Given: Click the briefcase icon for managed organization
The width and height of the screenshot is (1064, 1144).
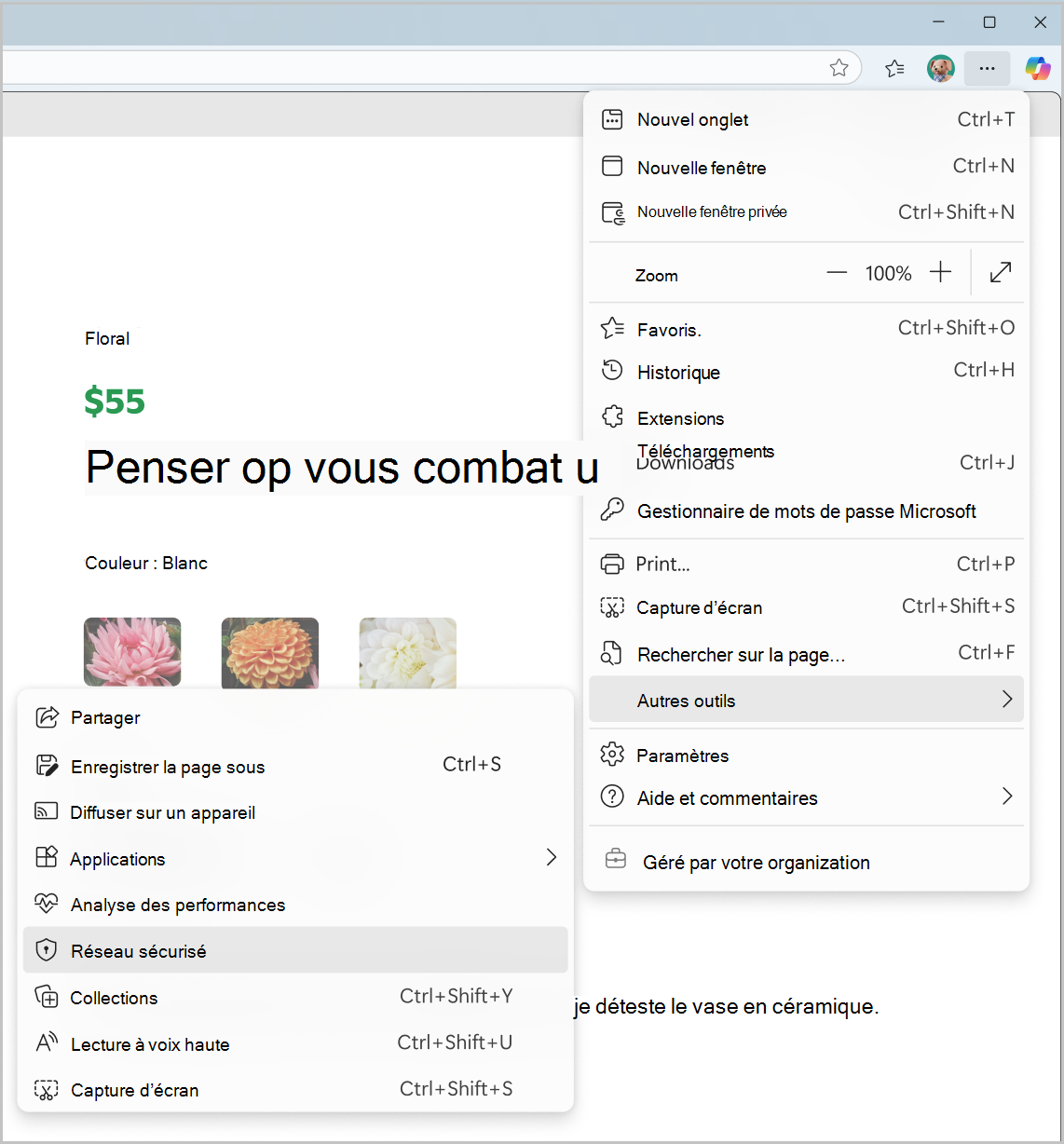Looking at the screenshot, I should coord(616,859).
